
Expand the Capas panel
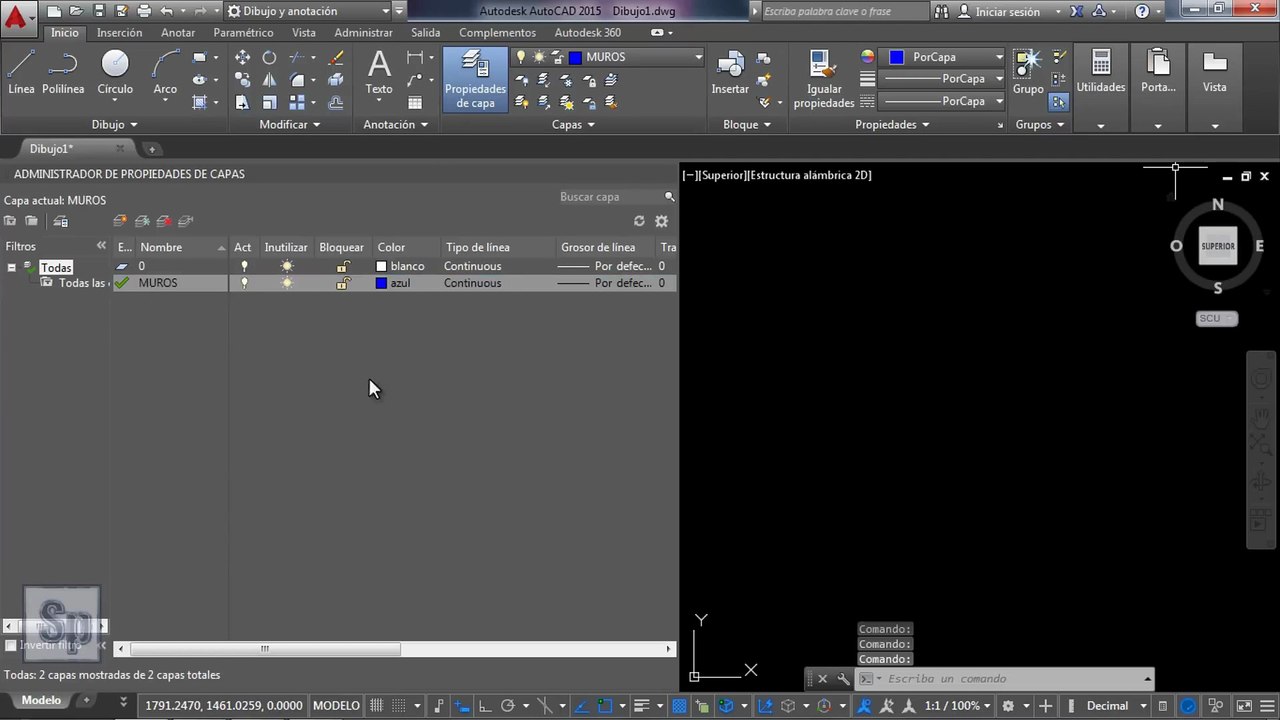[x=574, y=125]
